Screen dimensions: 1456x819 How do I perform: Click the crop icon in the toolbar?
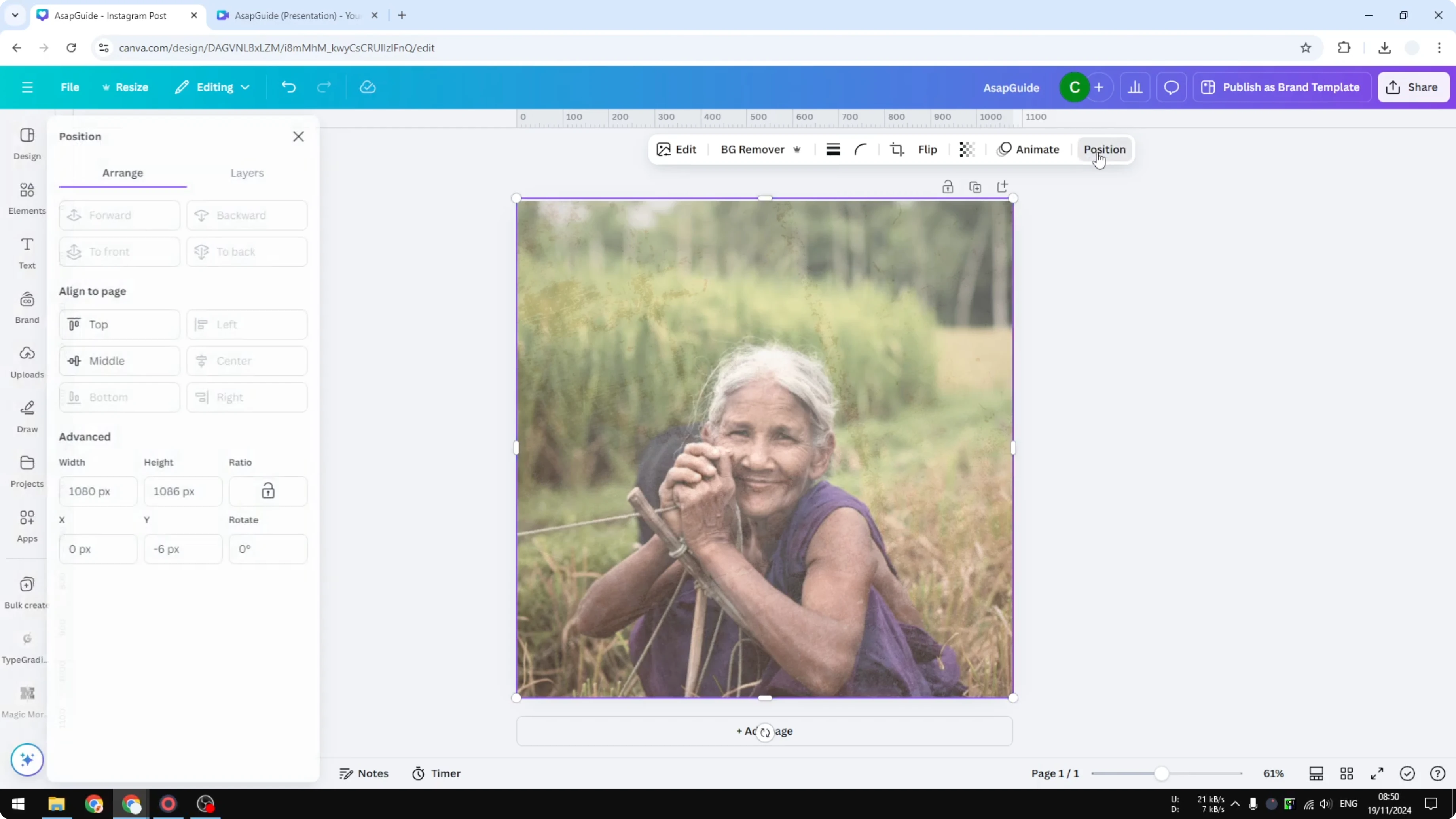[x=897, y=149]
